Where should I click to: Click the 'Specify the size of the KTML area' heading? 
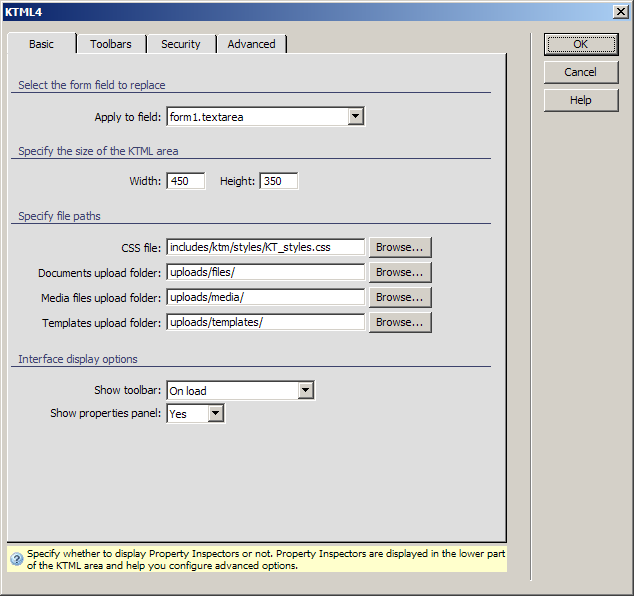(98, 151)
